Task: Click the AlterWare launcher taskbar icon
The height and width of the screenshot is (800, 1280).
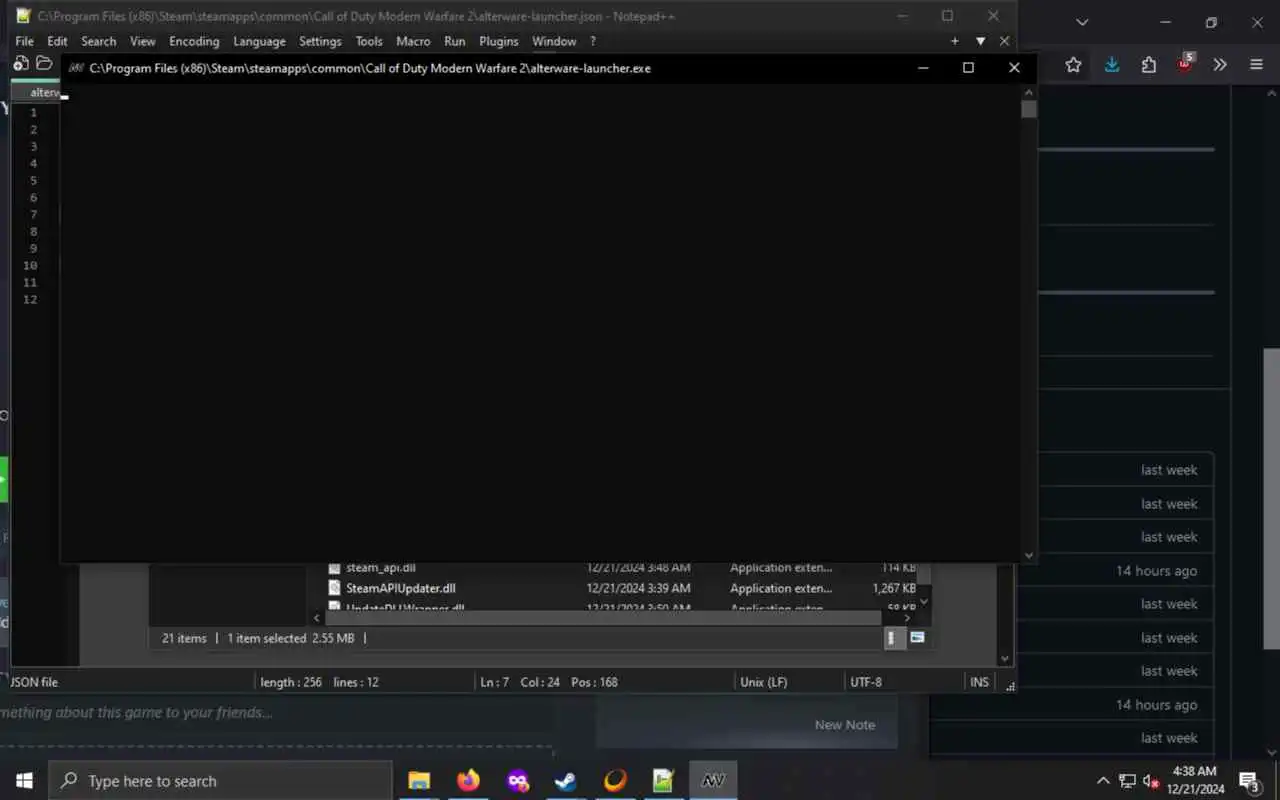Action: click(713, 781)
